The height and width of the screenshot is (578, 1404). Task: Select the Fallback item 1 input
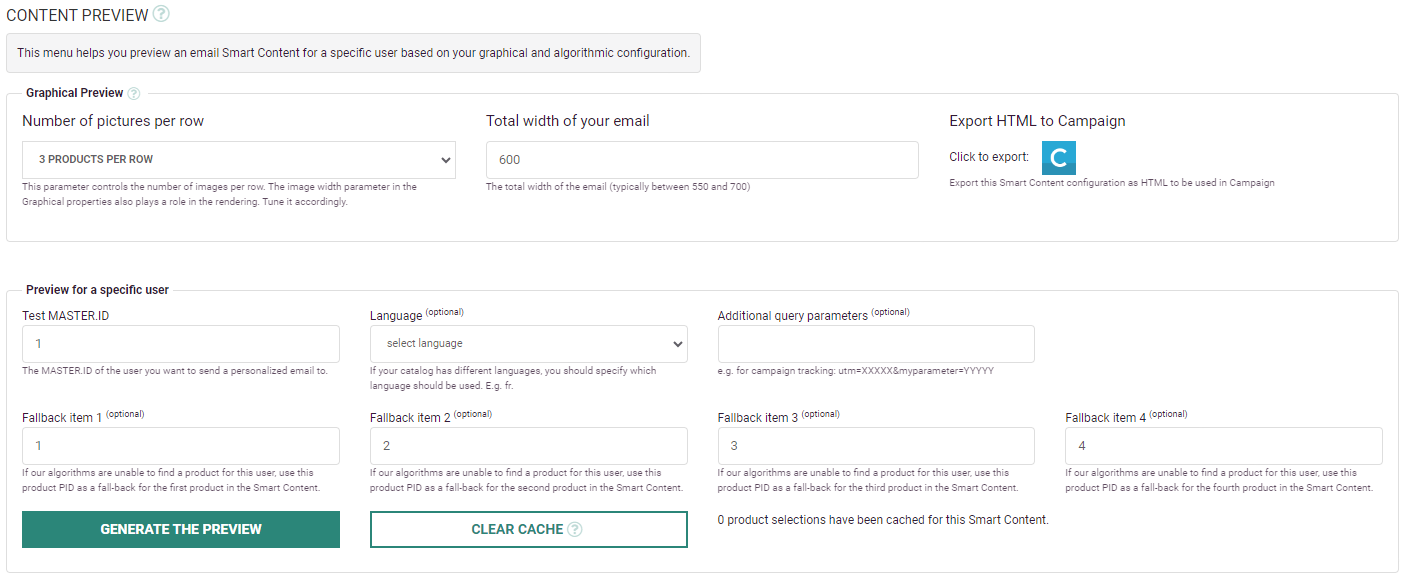[181, 446]
